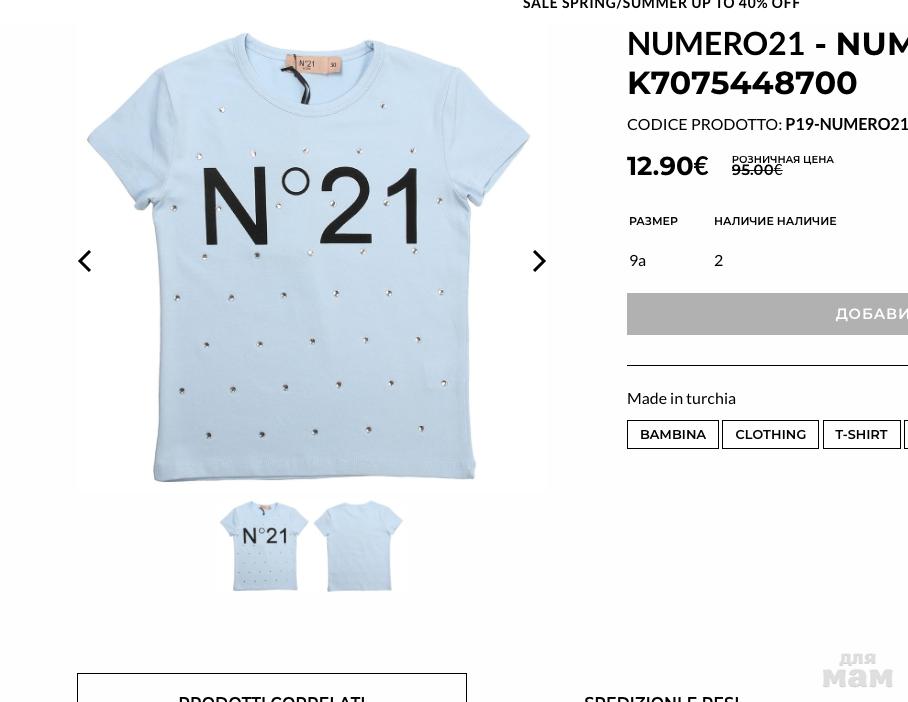
Task: Open the Prodotti Correlati tab
Action: (272, 689)
